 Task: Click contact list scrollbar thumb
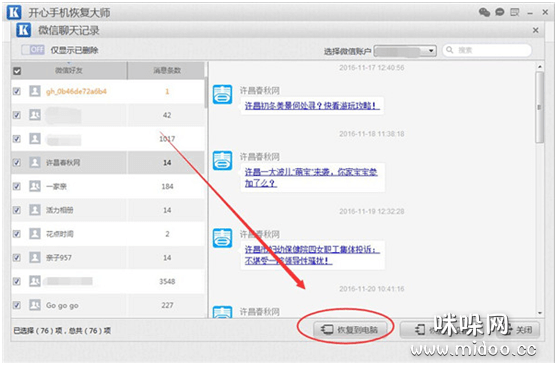(x=206, y=93)
